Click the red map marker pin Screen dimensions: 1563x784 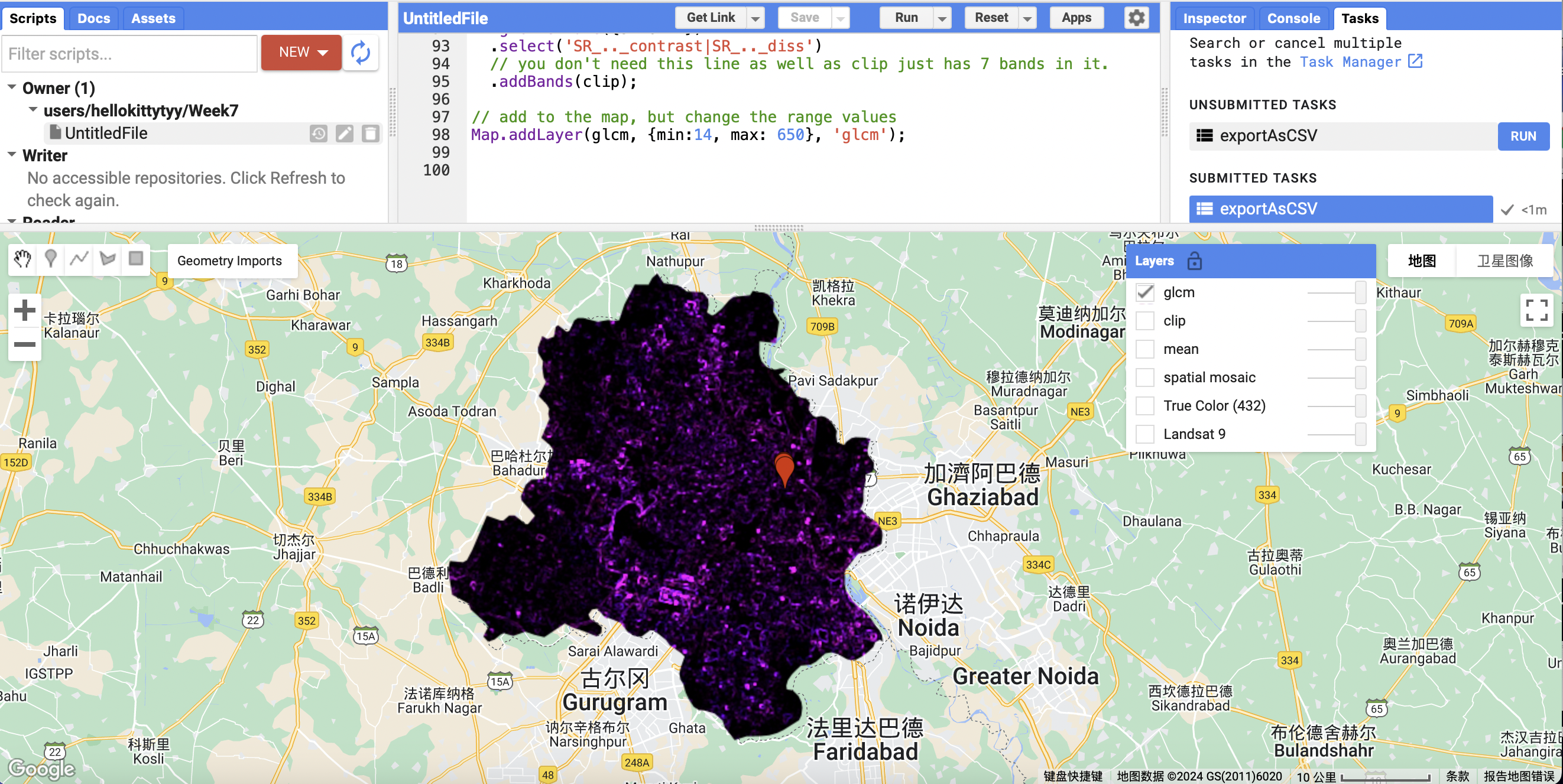coord(784,469)
